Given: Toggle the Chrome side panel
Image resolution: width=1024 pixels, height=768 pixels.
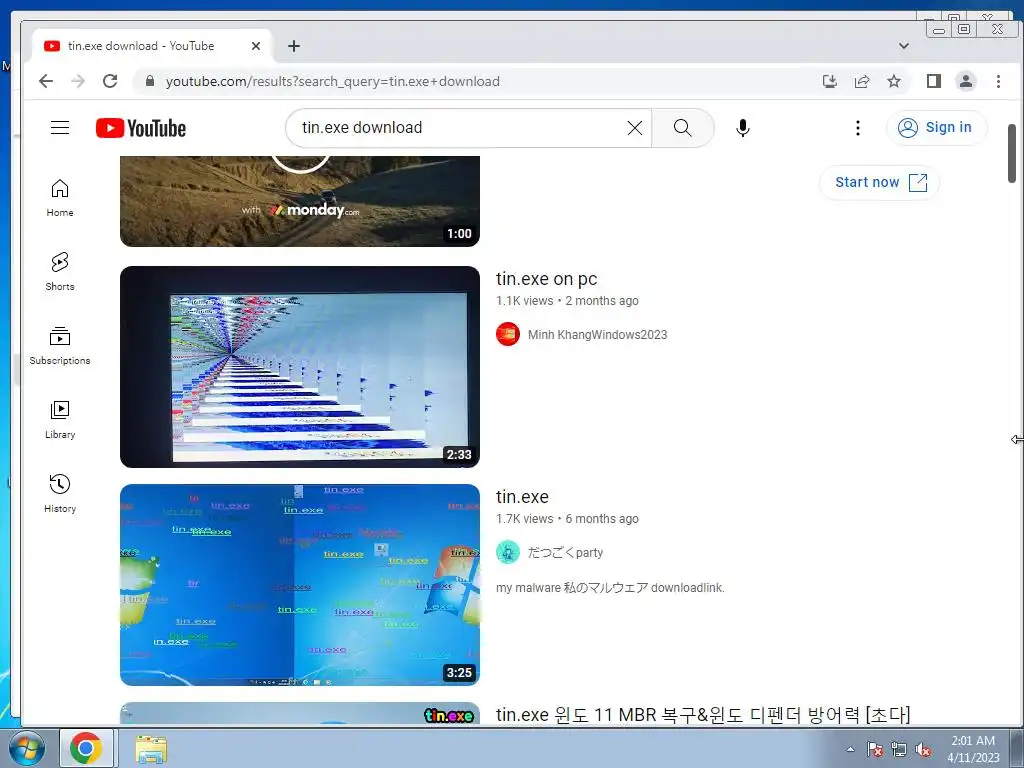Looking at the screenshot, I should point(934,81).
